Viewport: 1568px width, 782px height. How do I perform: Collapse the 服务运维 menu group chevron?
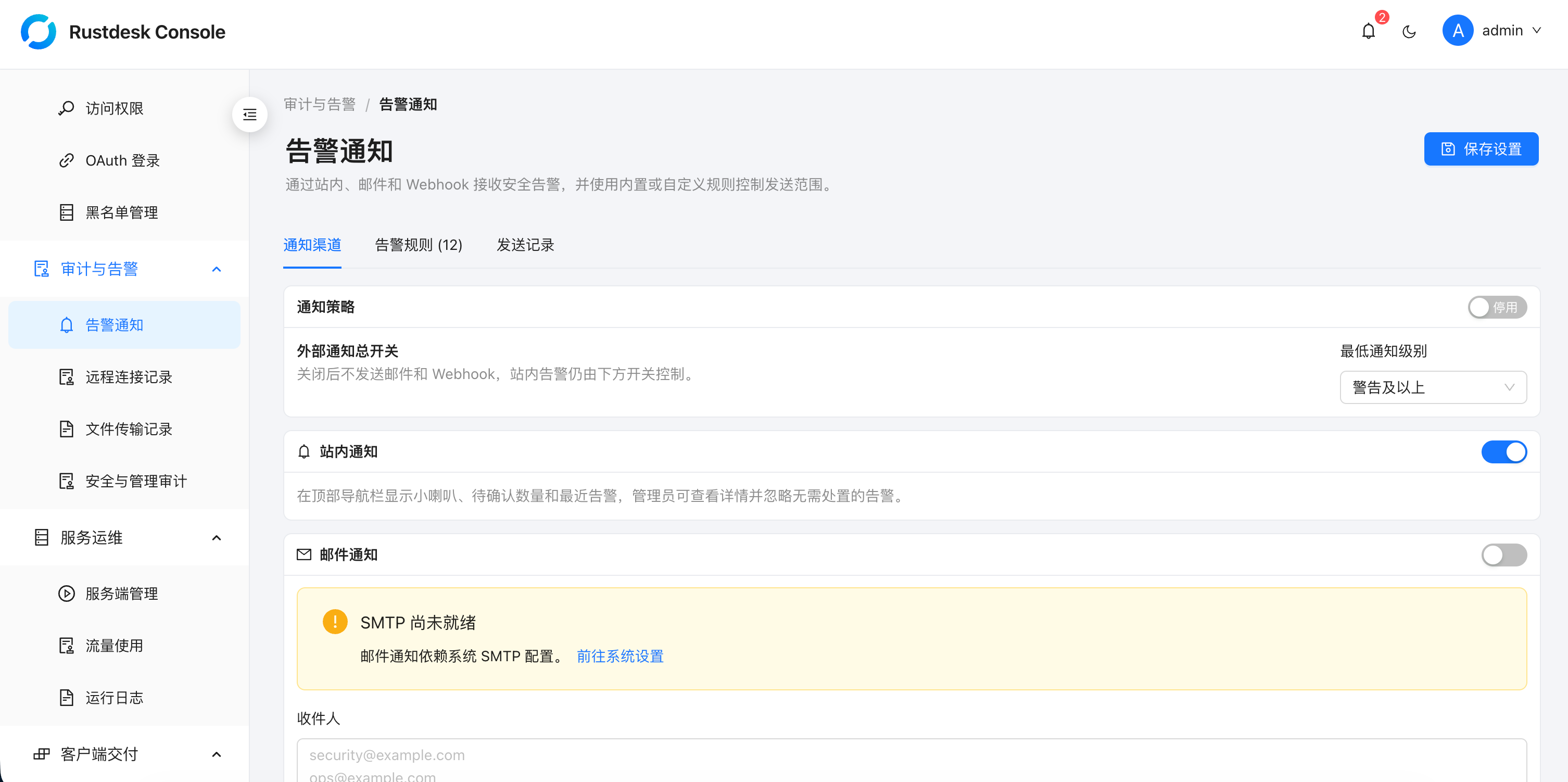coord(216,537)
